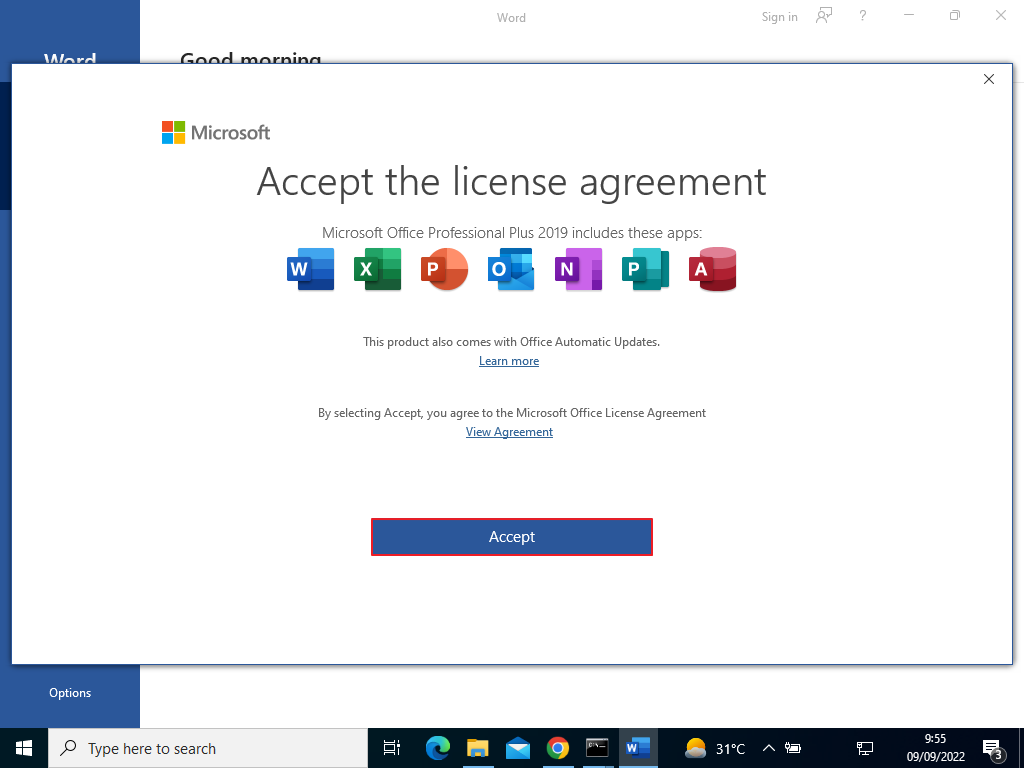Click the Word app icon in dialog

pos(311,269)
